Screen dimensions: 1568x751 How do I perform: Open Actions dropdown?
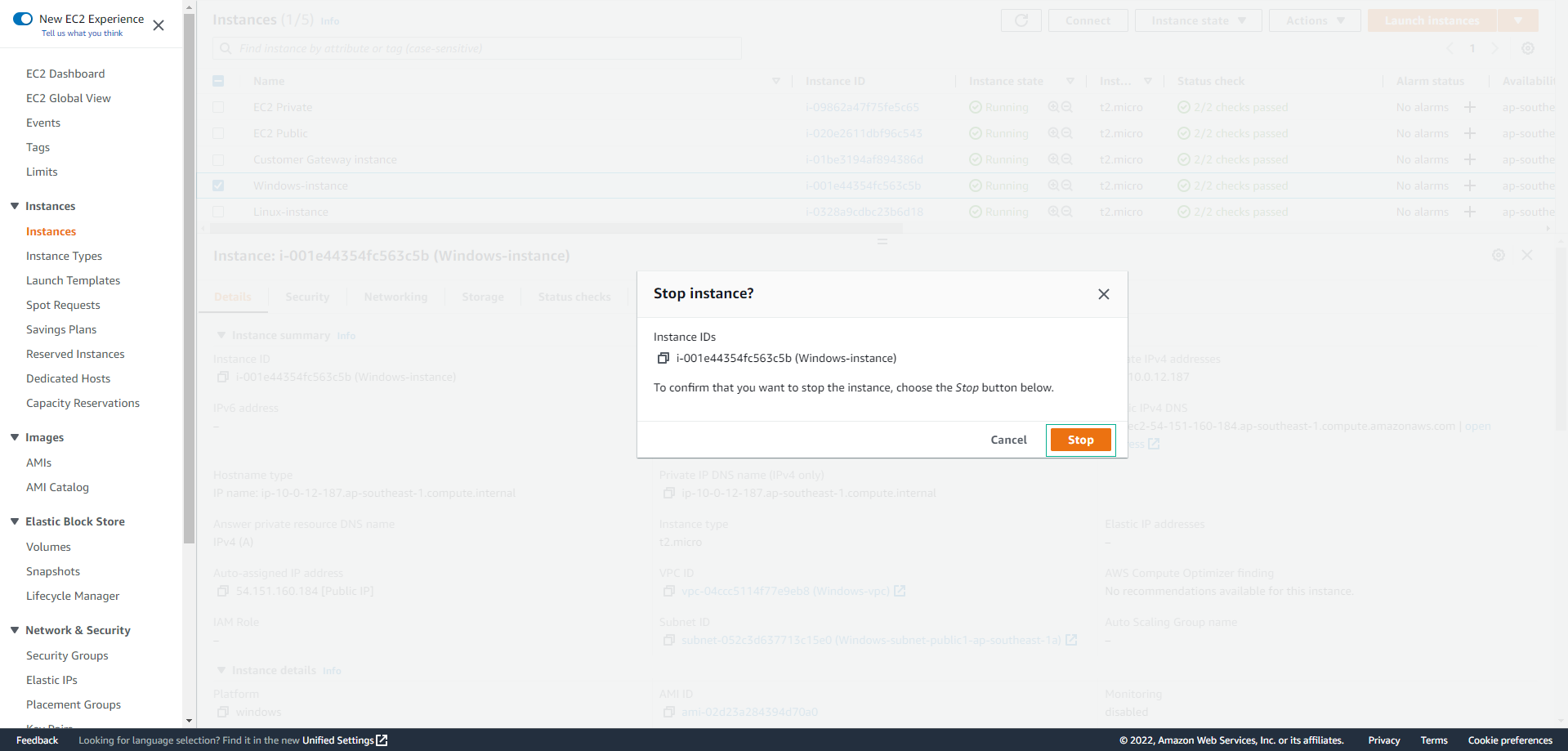coord(1315,20)
